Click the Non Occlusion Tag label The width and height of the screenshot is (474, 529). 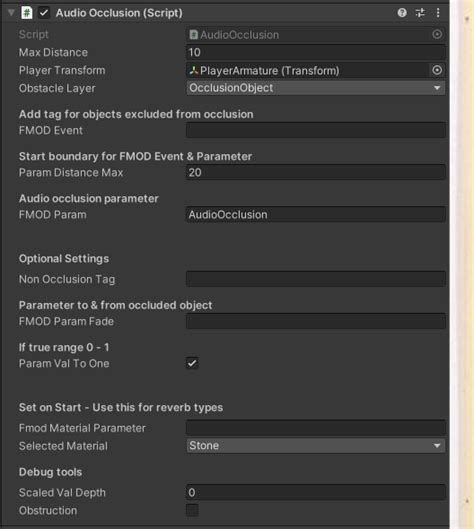67,279
